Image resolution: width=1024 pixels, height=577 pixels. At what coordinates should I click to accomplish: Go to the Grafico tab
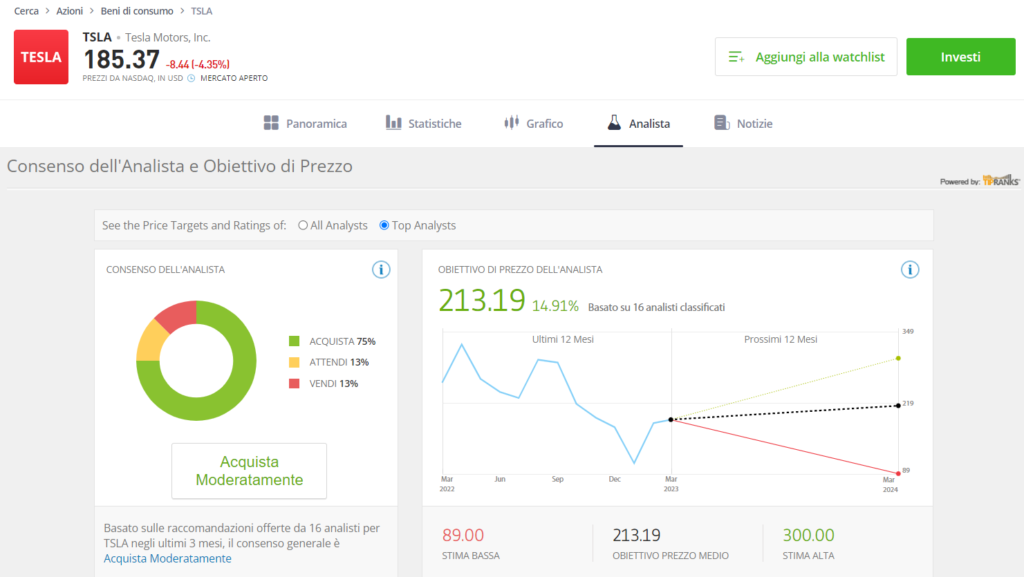(x=534, y=123)
